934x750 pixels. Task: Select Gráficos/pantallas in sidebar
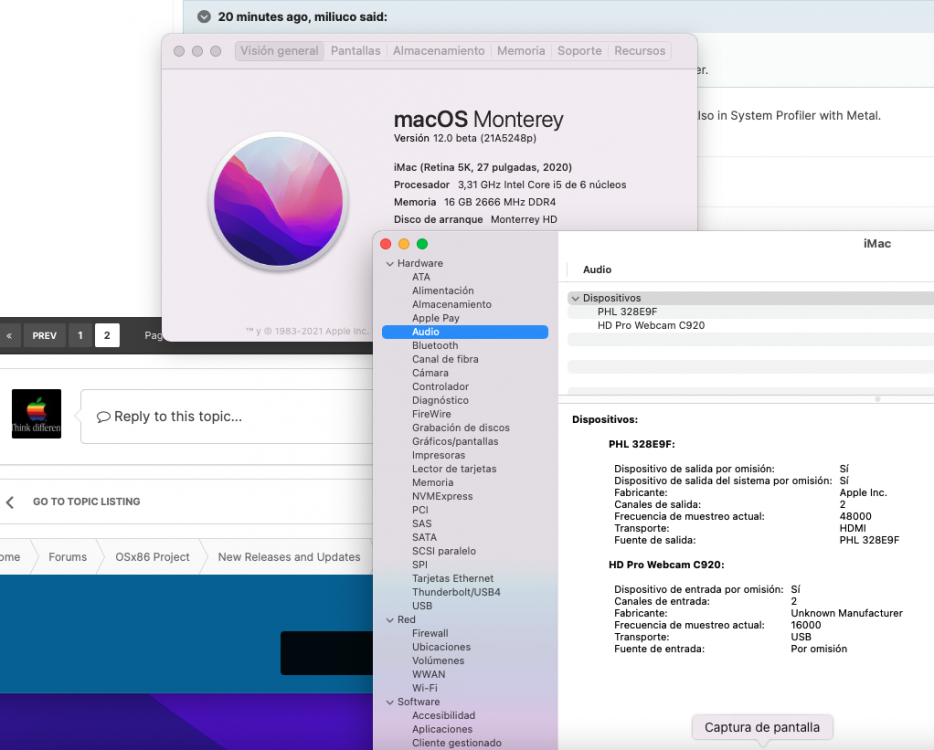point(455,441)
